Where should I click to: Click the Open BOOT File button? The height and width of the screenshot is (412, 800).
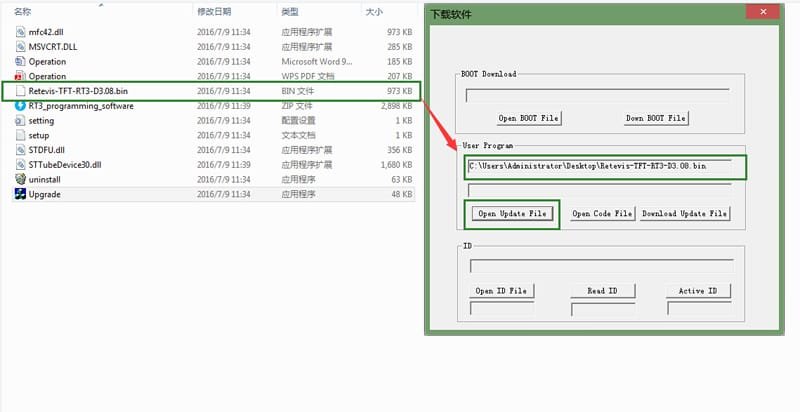[529, 118]
